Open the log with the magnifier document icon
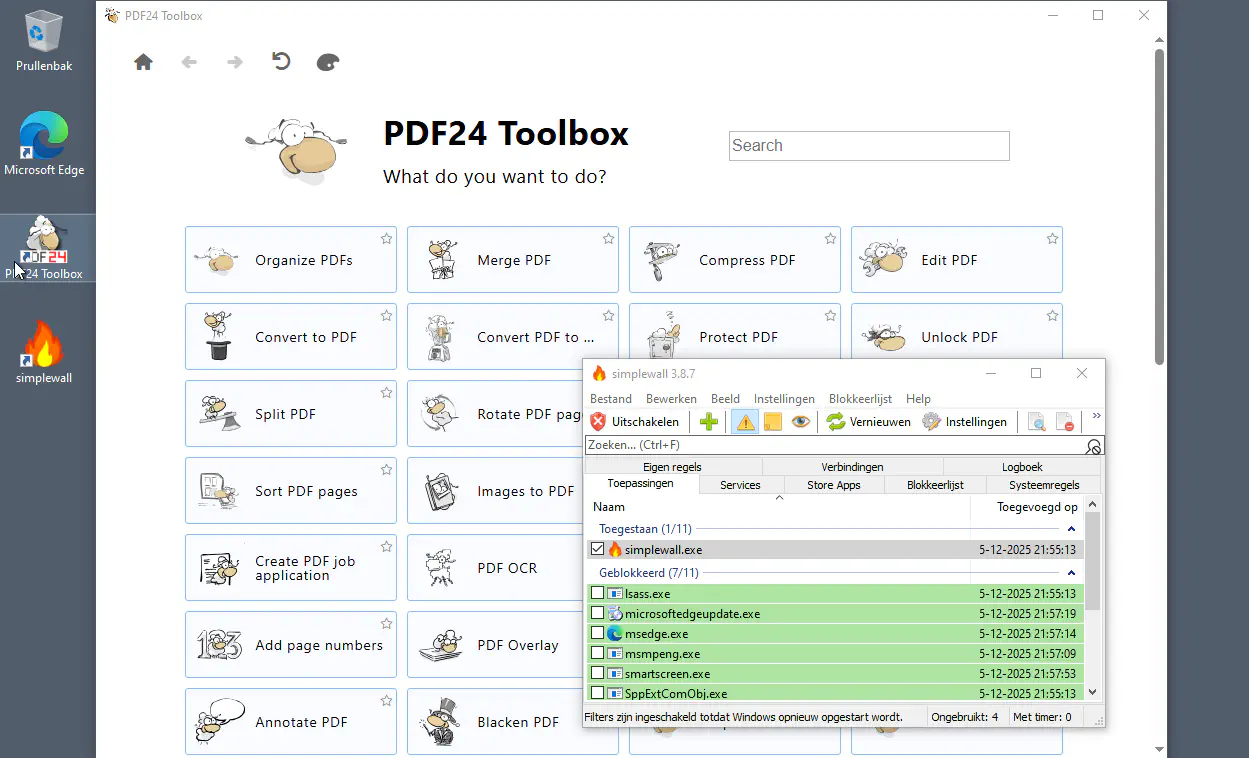The width and height of the screenshot is (1249, 758). 1036,421
